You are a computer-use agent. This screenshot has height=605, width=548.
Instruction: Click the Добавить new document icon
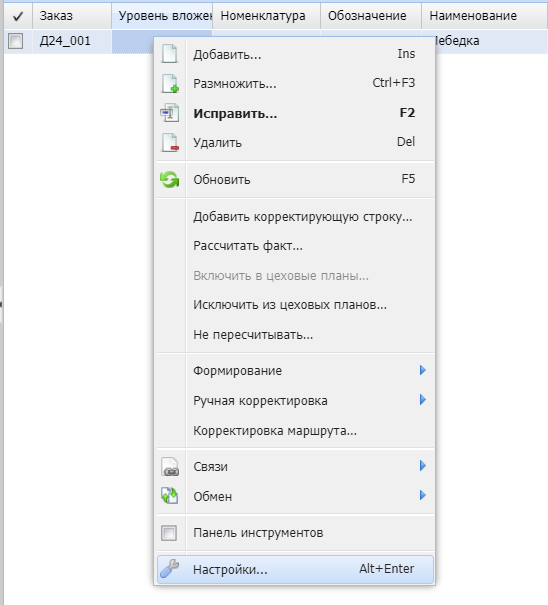tap(169, 54)
